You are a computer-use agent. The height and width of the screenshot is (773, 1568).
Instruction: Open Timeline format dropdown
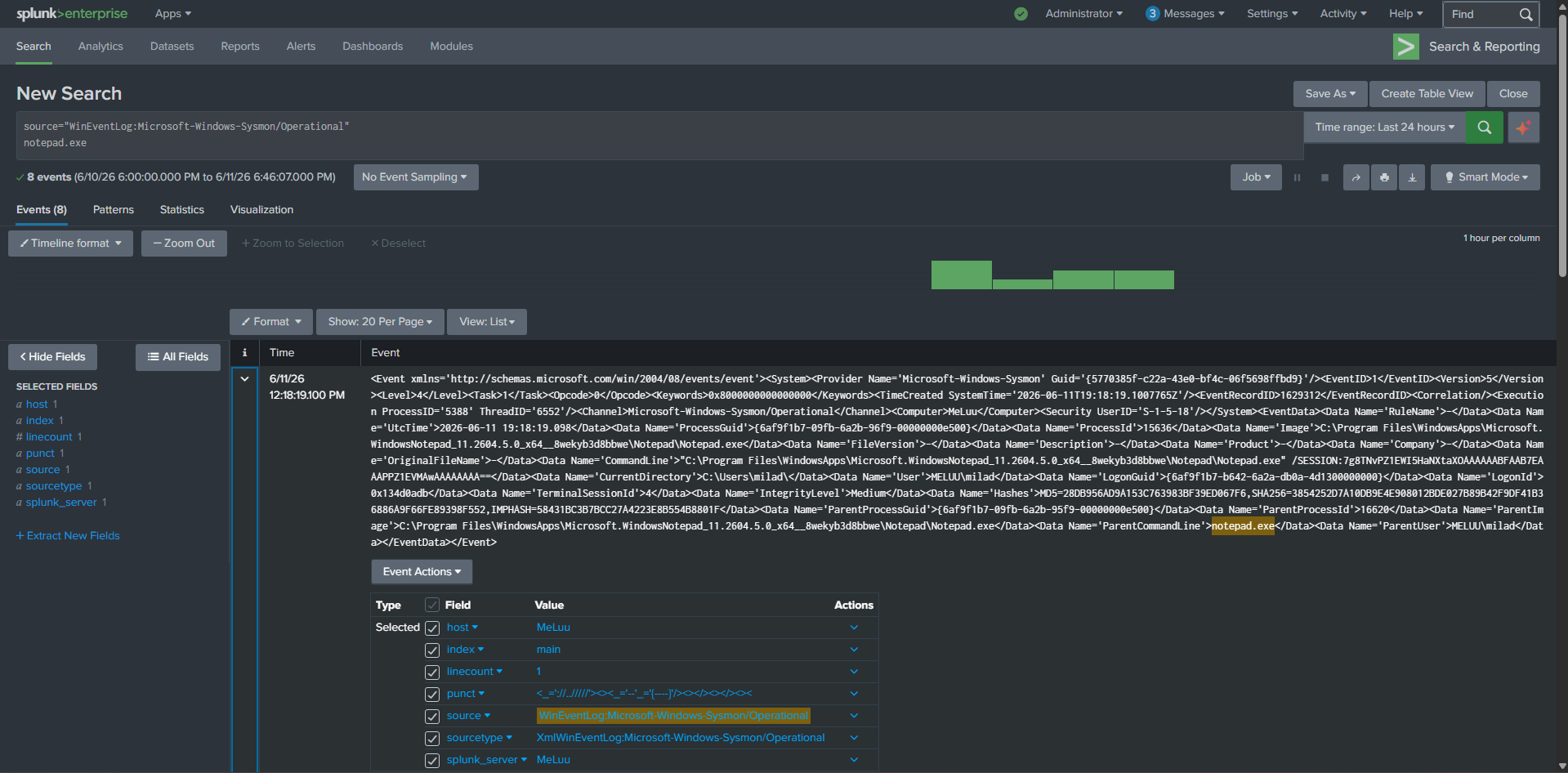pos(70,244)
